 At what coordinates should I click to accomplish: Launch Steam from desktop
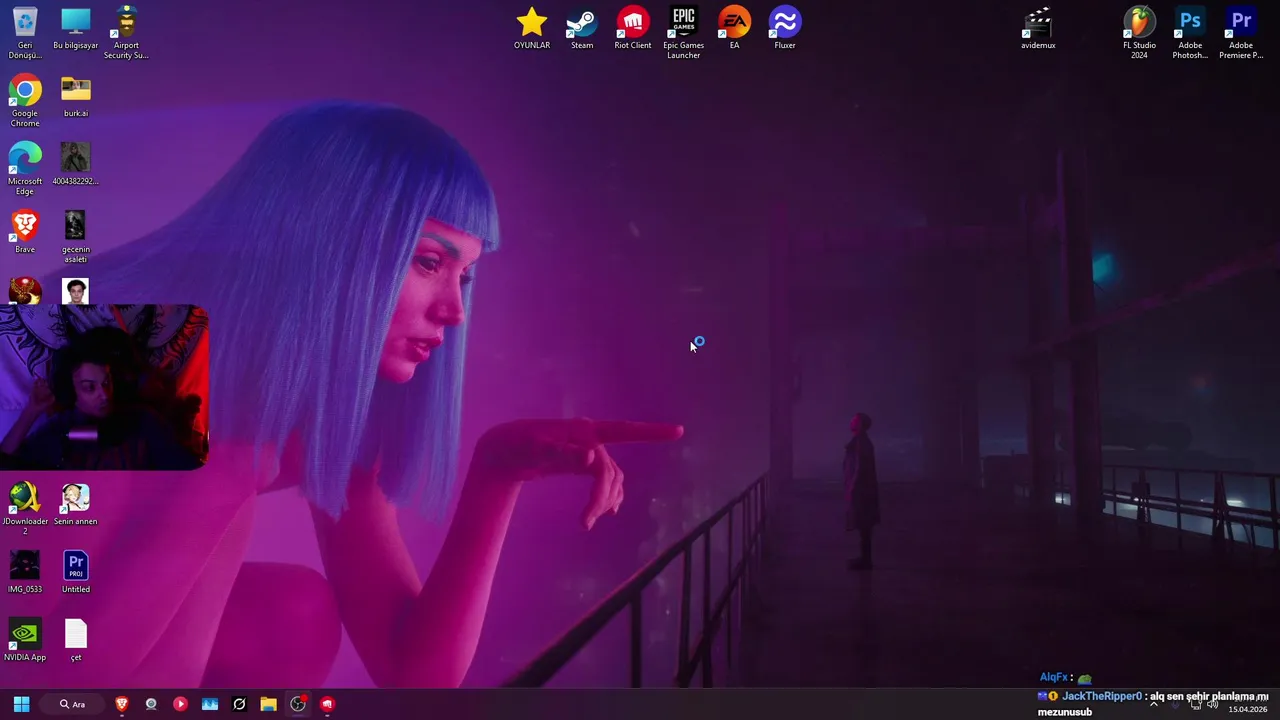tap(582, 28)
